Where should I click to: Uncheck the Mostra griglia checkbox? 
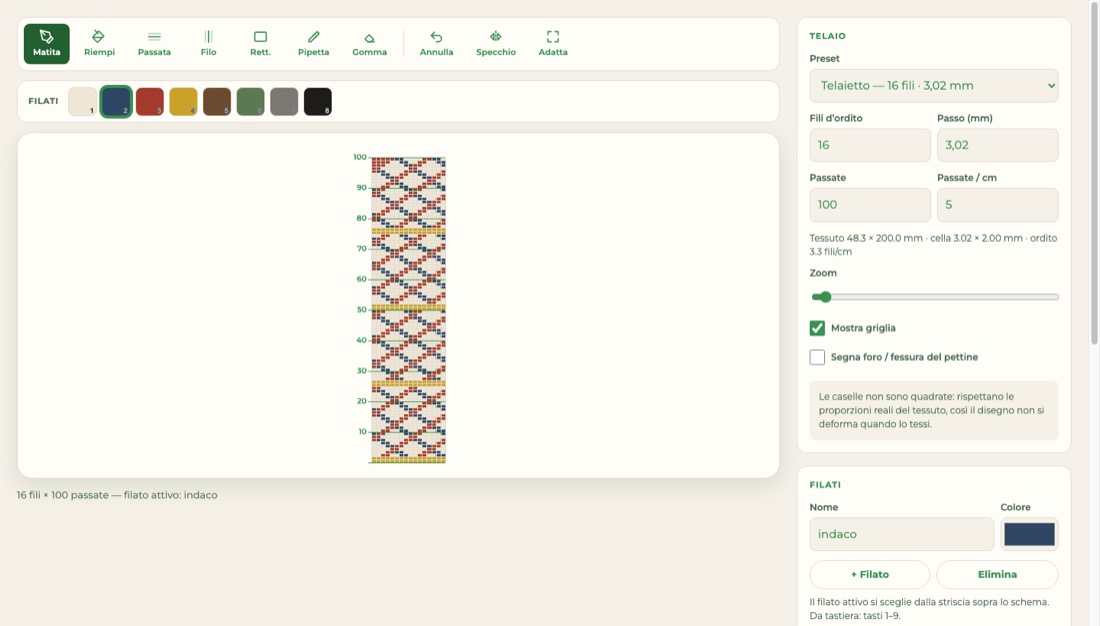817,328
